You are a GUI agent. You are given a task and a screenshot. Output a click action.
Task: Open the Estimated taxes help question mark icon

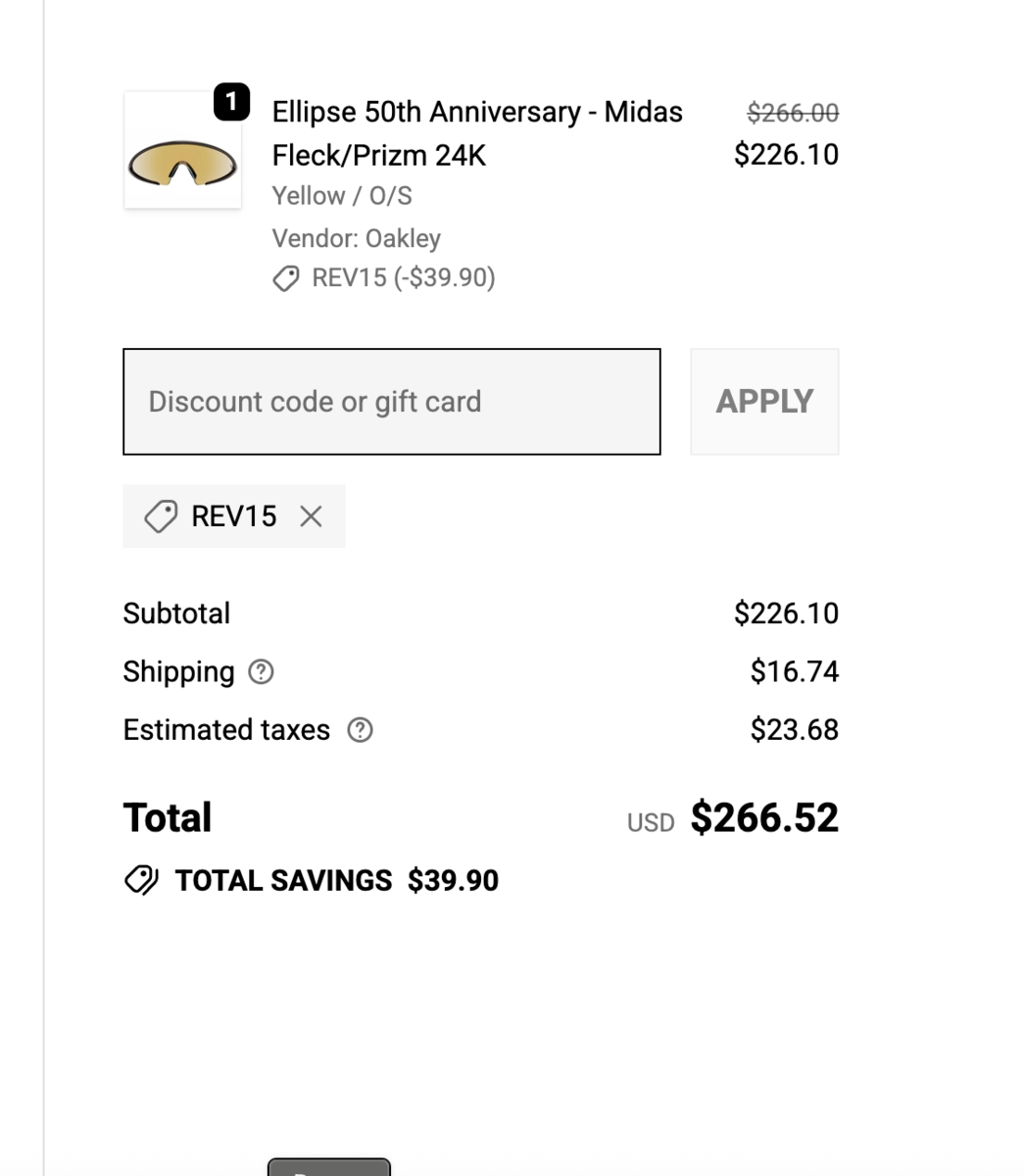(x=359, y=730)
